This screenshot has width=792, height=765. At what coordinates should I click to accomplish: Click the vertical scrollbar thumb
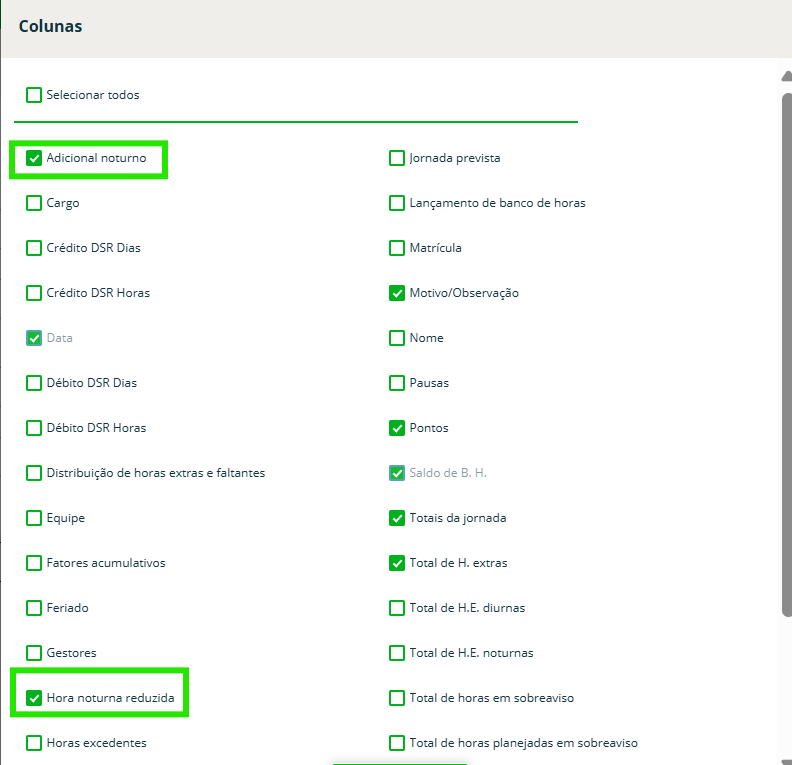click(x=786, y=350)
